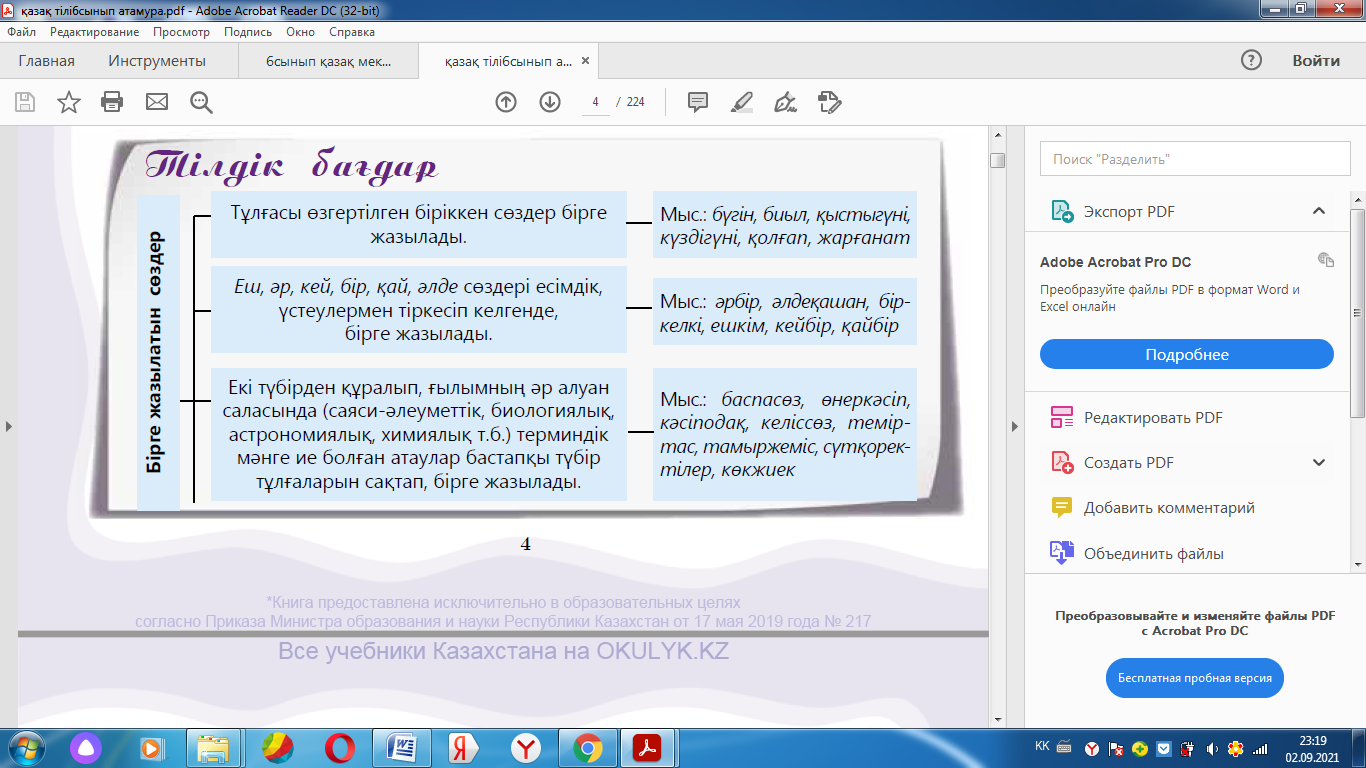
Task: Open the find text magnifier icon
Action: [201, 102]
